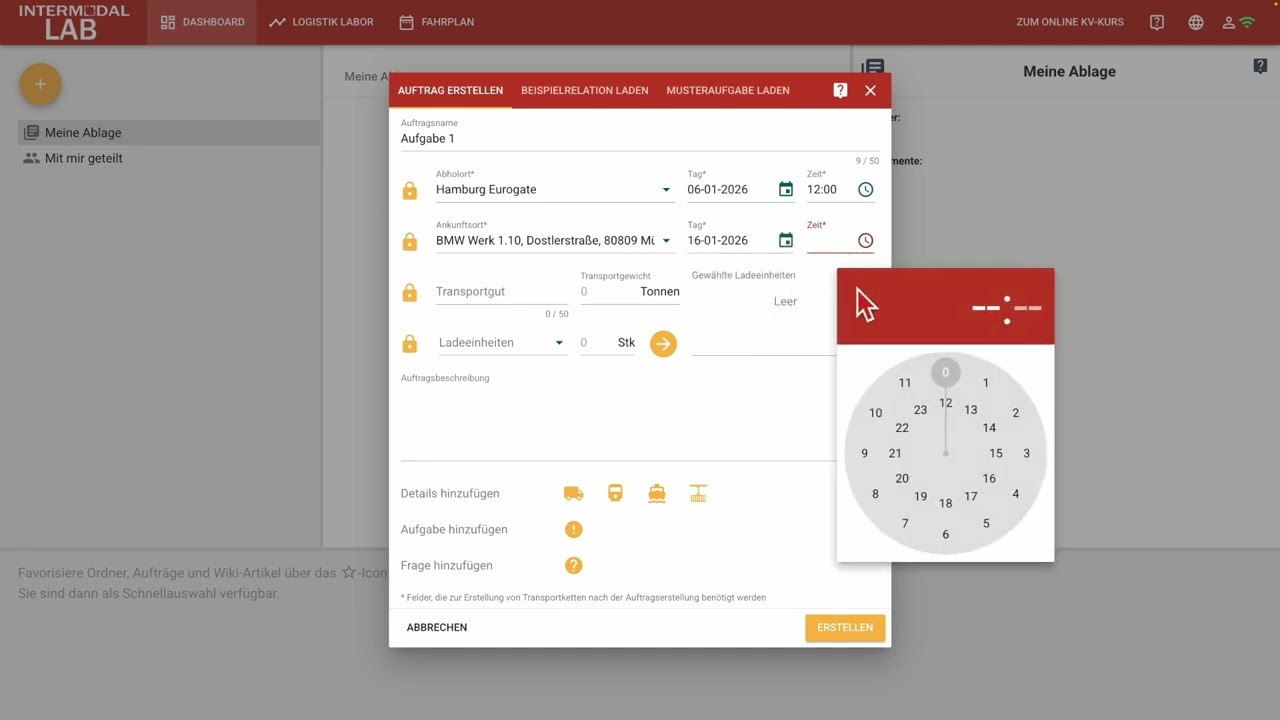This screenshot has width=1280, height=720.
Task: Select hour 10 on clock face
Action: [x=875, y=413]
